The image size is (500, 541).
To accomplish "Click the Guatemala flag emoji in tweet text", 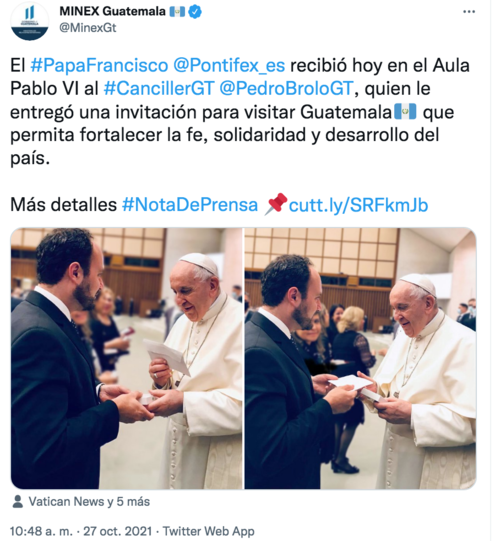I will (x=405, y=112).
